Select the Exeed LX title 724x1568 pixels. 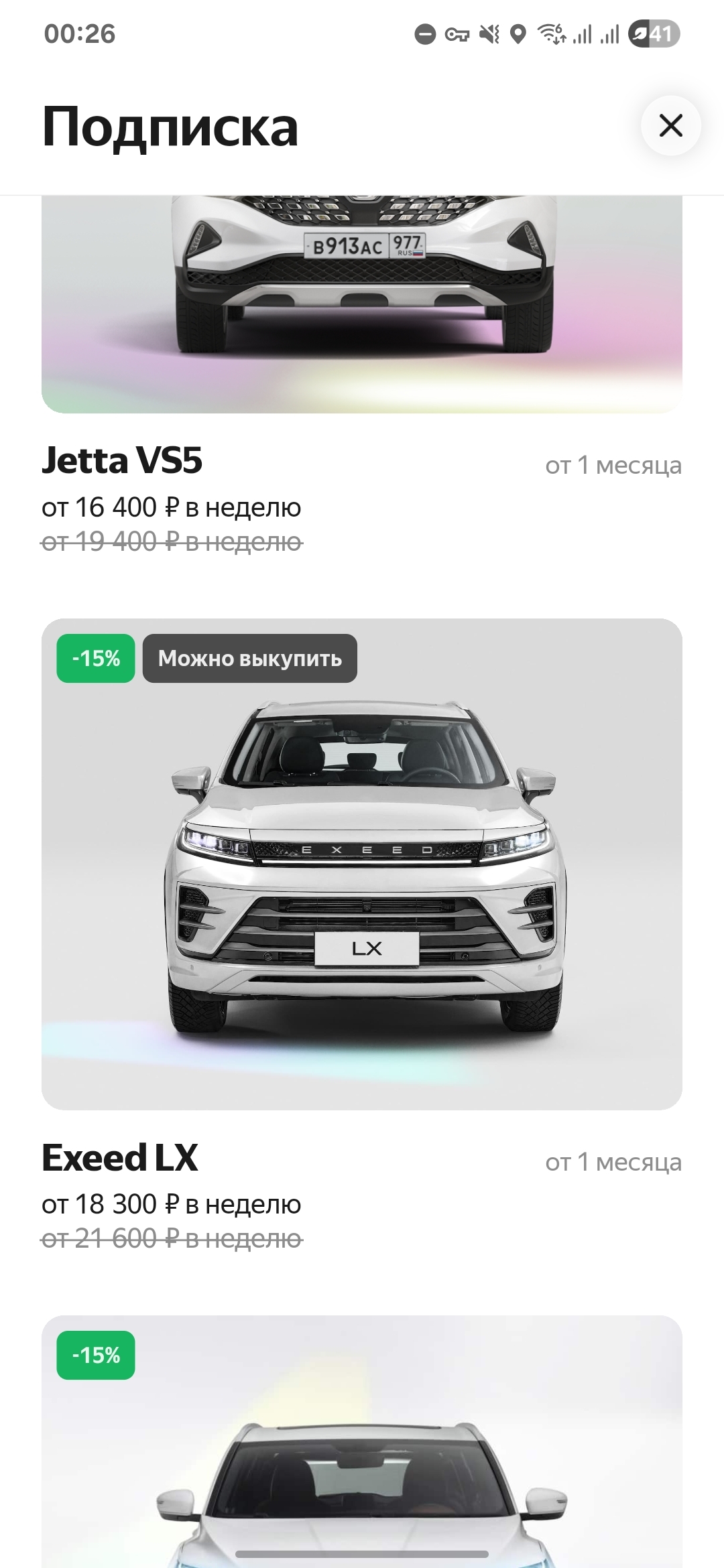point(120,1157)
